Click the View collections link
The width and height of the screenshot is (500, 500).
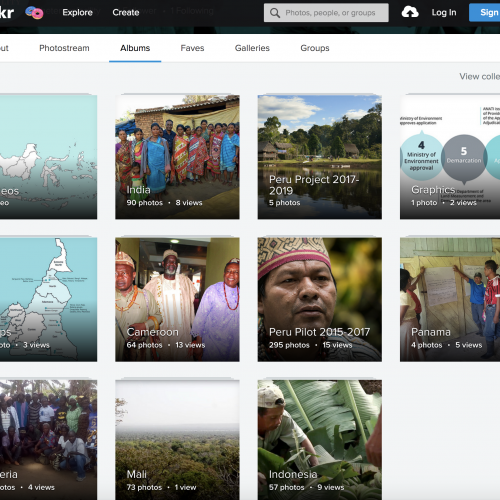click(480, 76)
